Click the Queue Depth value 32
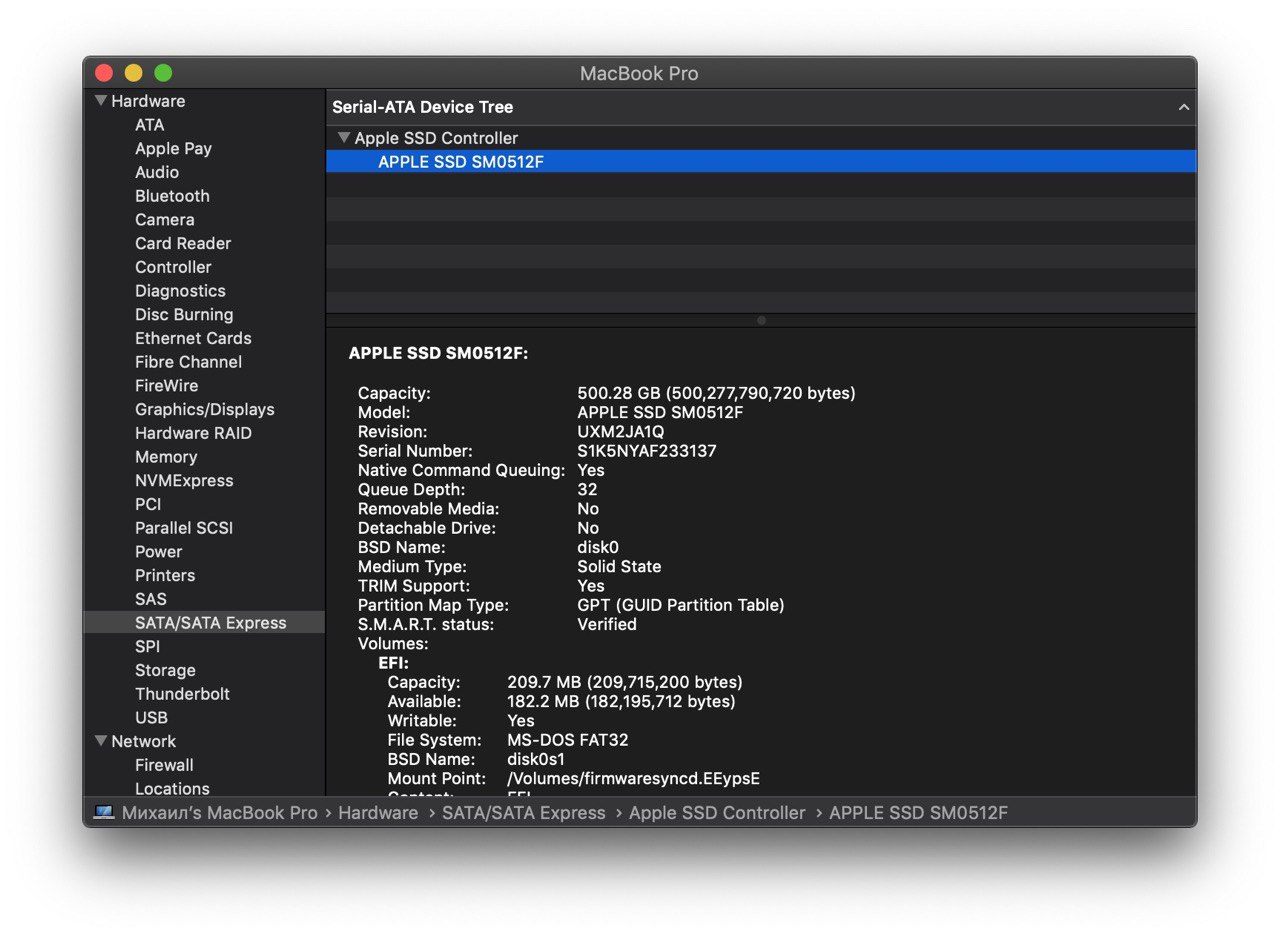 click(x=587, y=490)
